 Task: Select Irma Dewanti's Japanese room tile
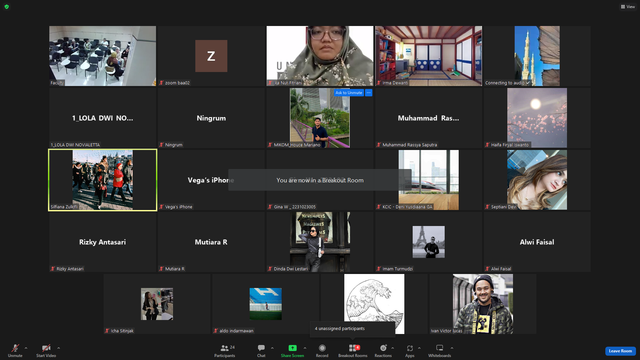click(429, 56)
